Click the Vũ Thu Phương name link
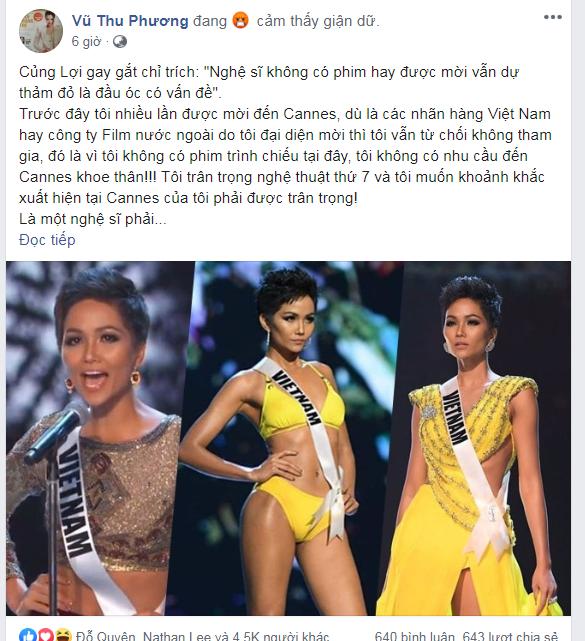 click(130, 21)
